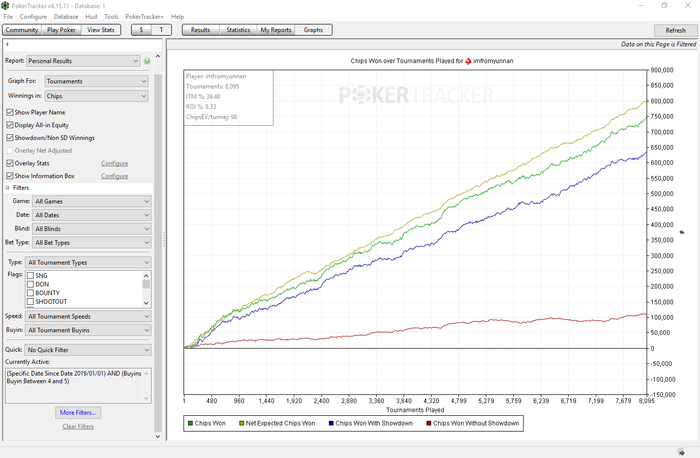Open the My Reports tab

[276, 30]
